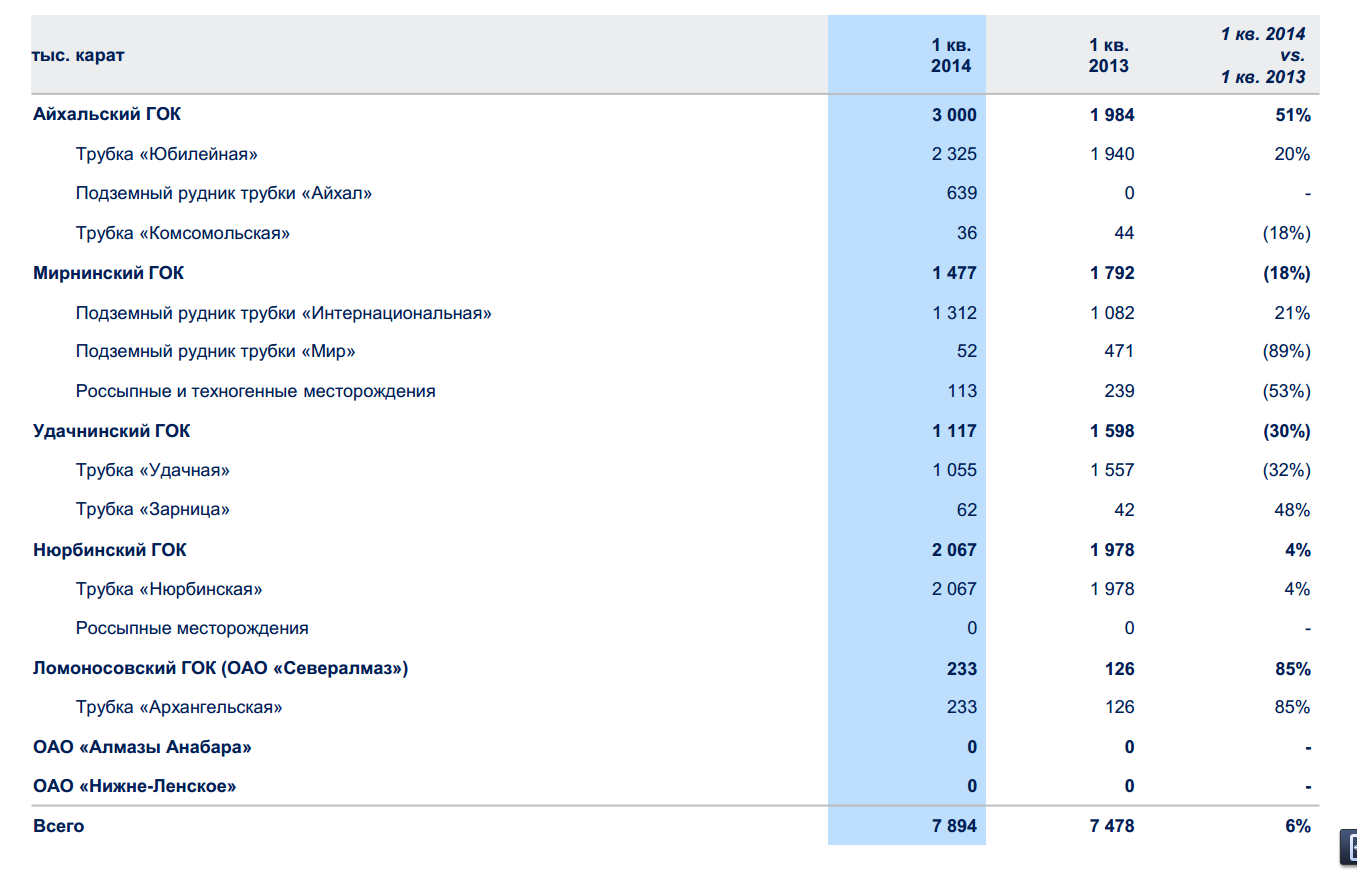Click the 1 940 value for Трубка «Юбилейная»
1357x875 pixels.
[x=1112, y=154]
